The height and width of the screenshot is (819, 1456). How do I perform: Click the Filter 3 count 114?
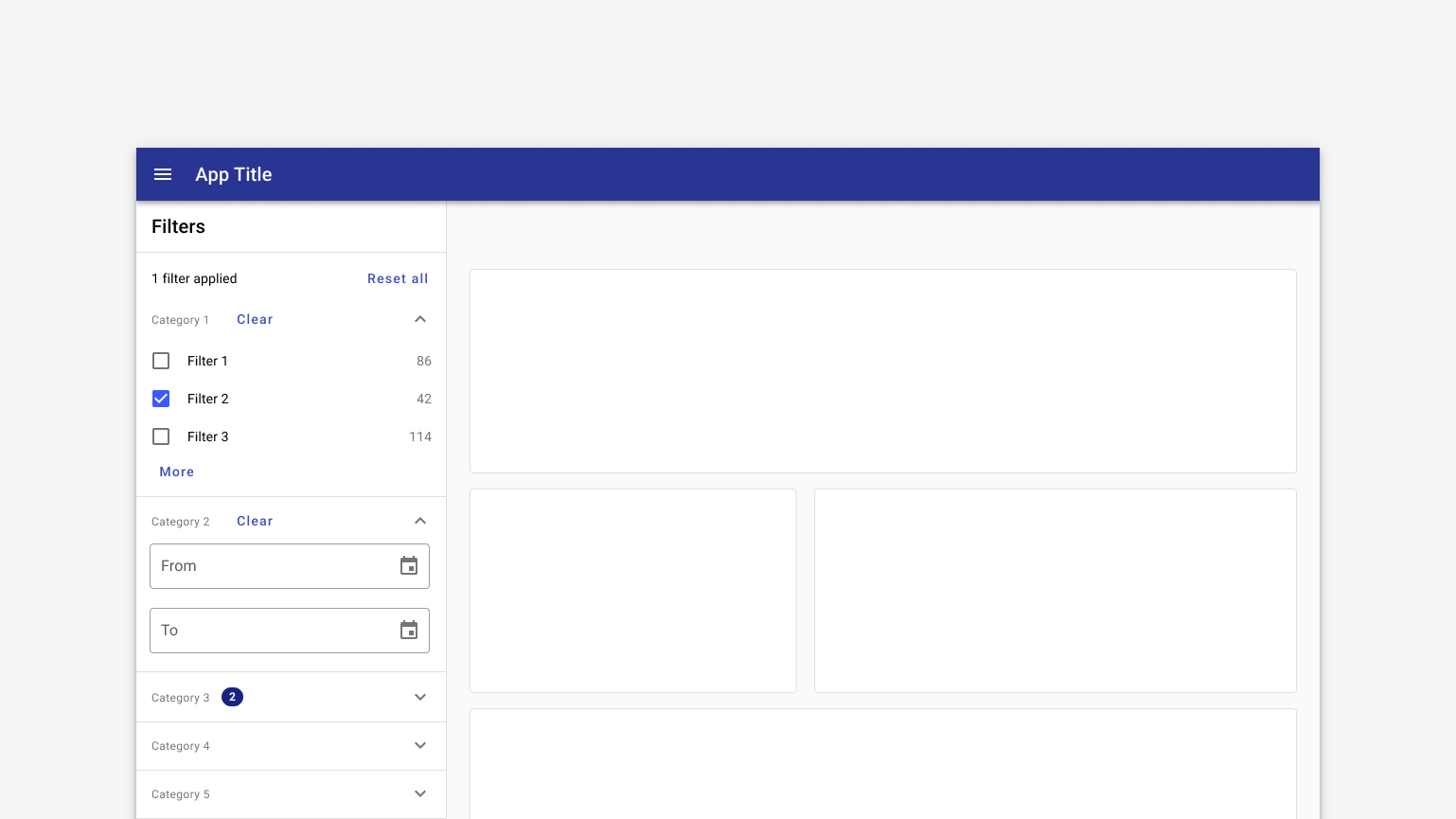[420, 436]
